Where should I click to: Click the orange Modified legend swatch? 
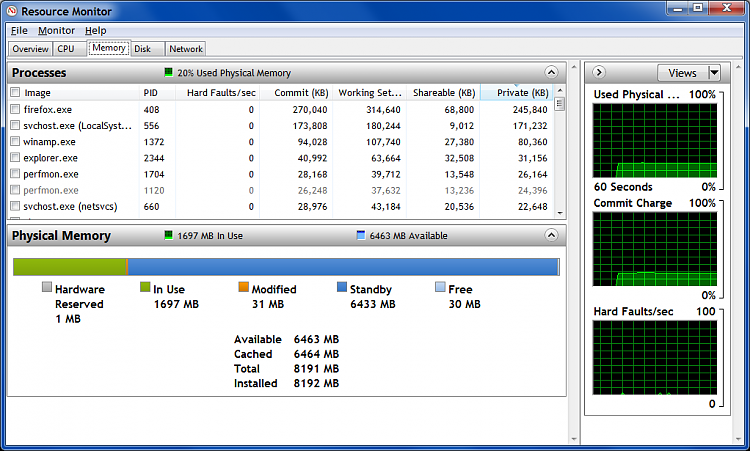243,287
